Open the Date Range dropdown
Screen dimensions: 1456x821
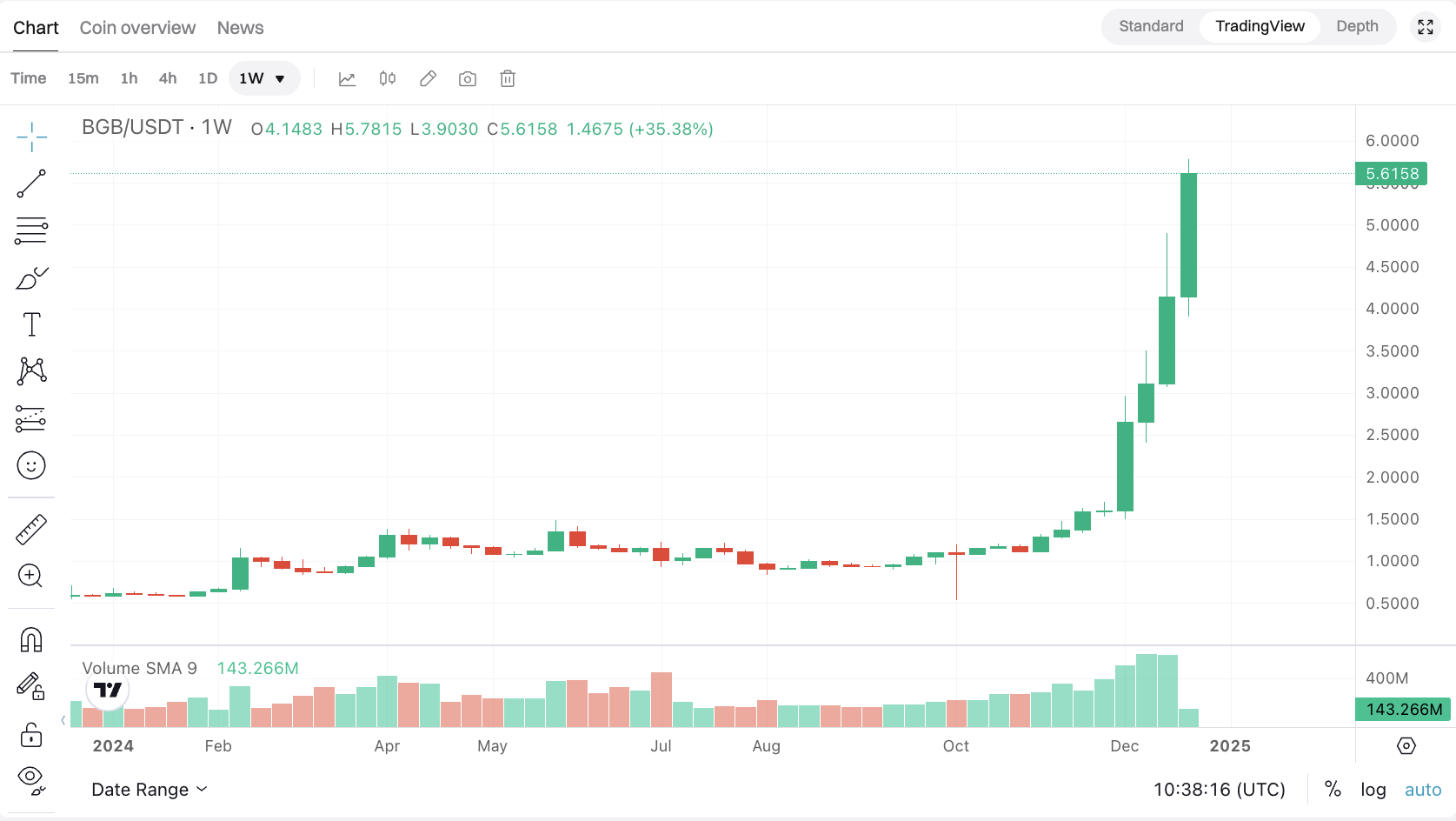(x=150, y=790)
